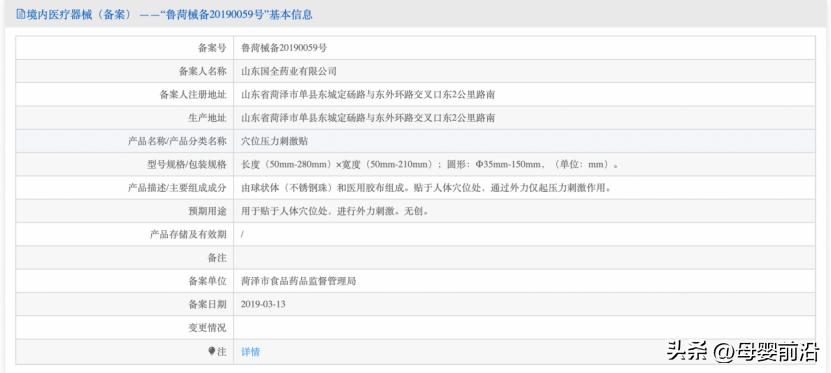
Task: Click the 备案单位 label
Action: 207,281
